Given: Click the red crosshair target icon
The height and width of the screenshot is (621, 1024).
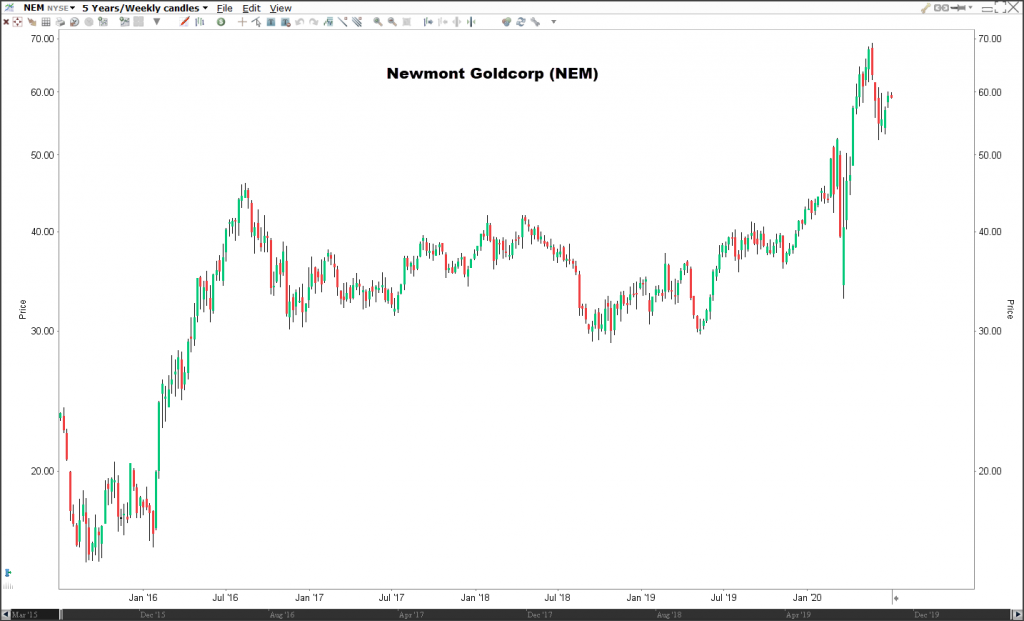Looking at the screenshot, I should pyautogui.click(x=17, y=22).
